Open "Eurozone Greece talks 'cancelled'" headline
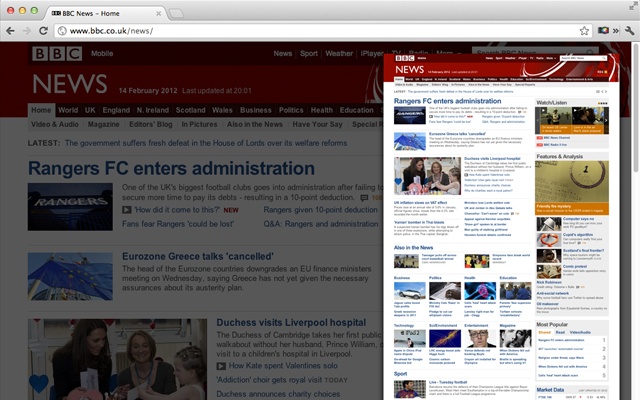The image size is (640, 400). coord(198,256)
